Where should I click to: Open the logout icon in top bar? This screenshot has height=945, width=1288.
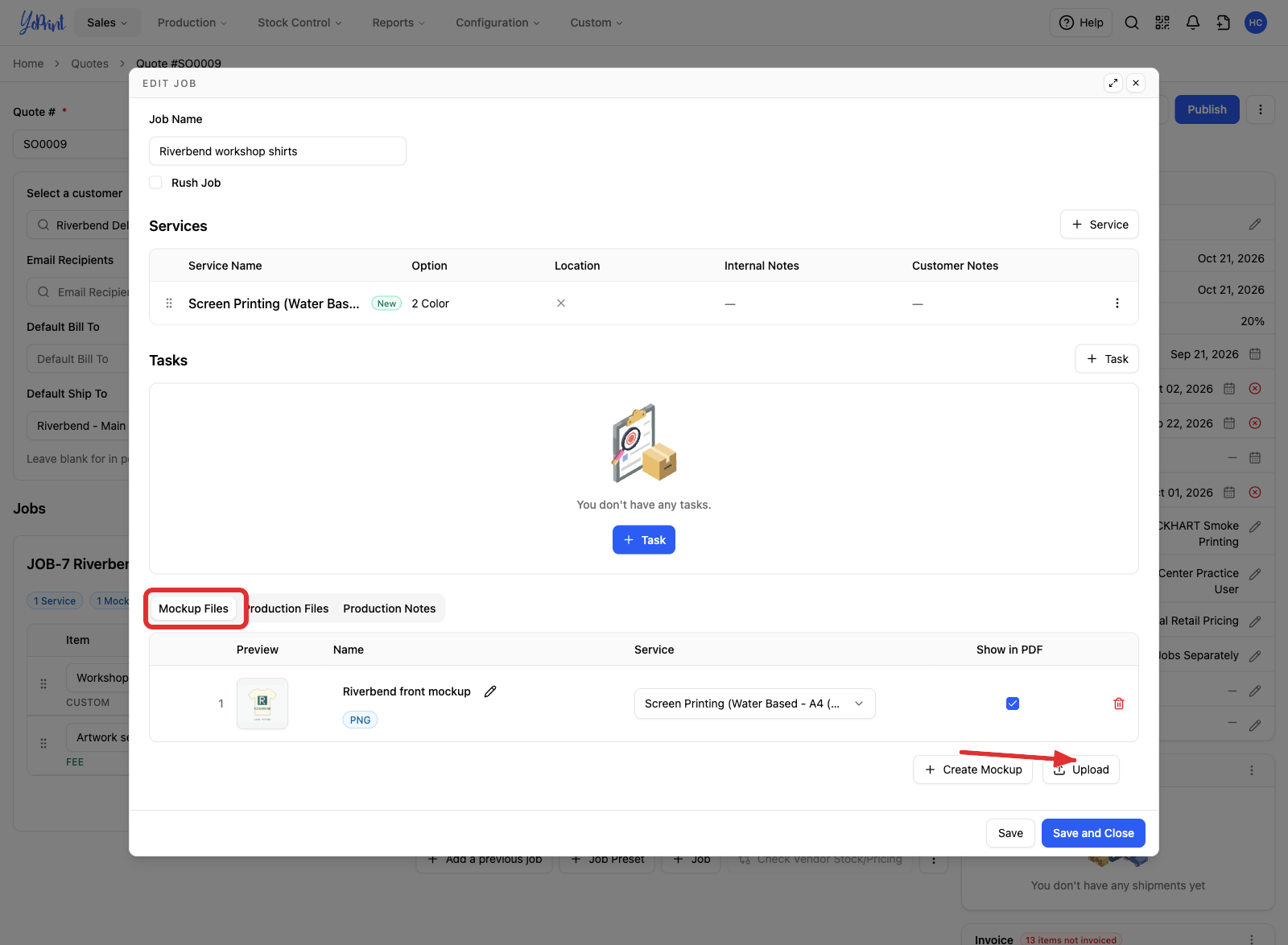coord(1224,23)
